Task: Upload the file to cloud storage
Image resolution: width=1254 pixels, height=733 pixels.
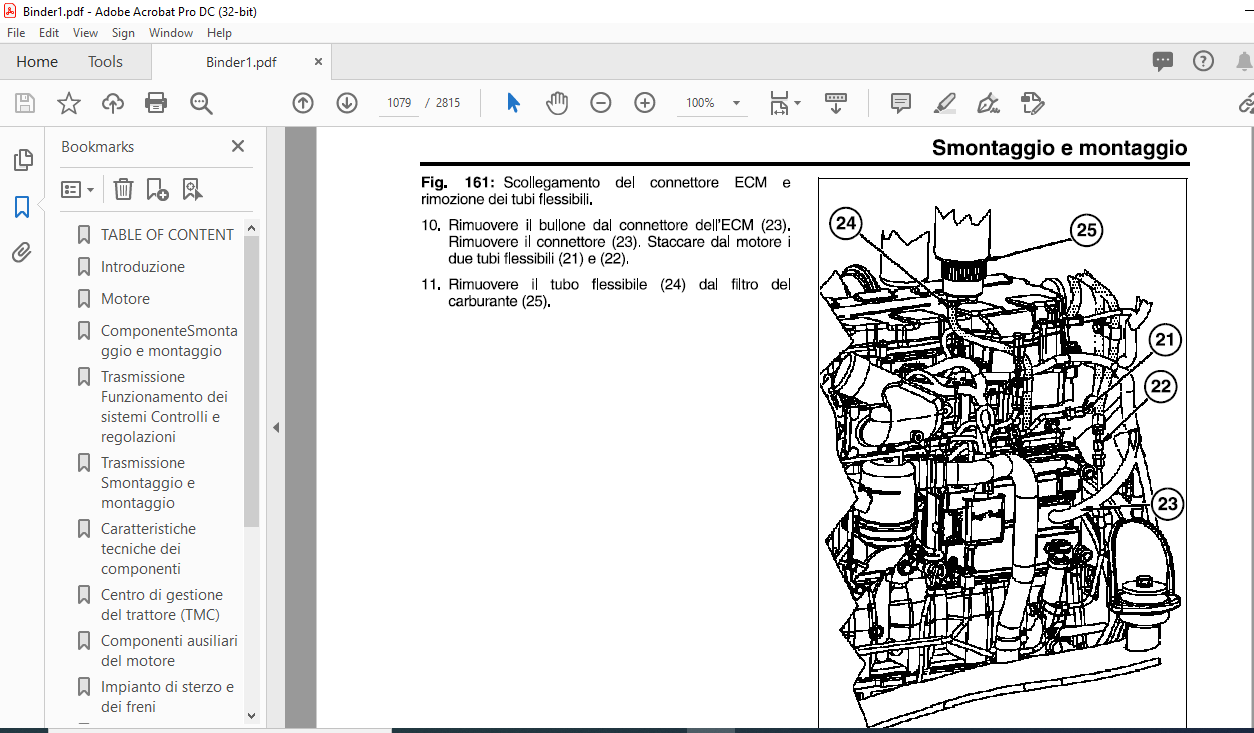Action: pos(113,103)
